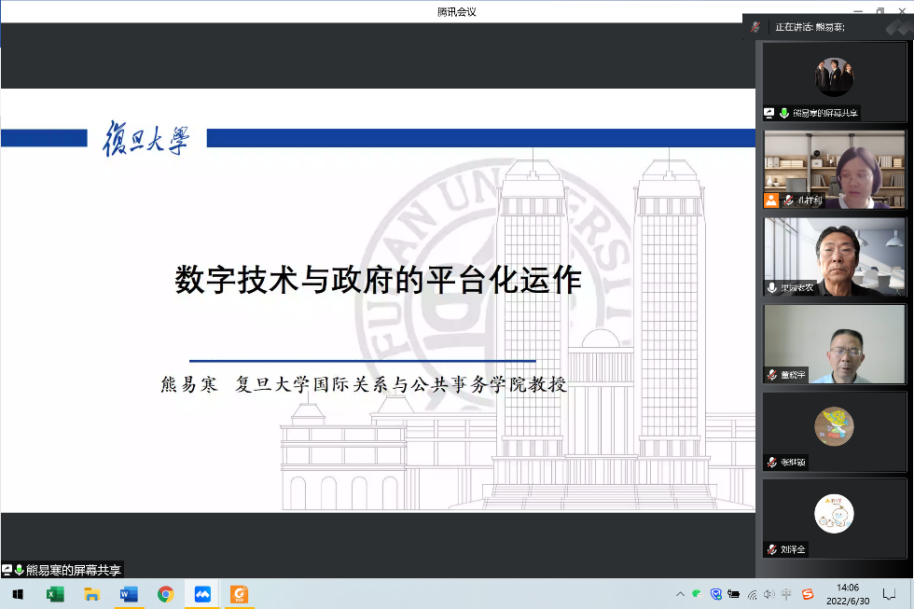Click muted mic icon on cartoon-hat avatar tile
Image resolution: width=914 pixels, height=609 pixels.
click(772, 462)
